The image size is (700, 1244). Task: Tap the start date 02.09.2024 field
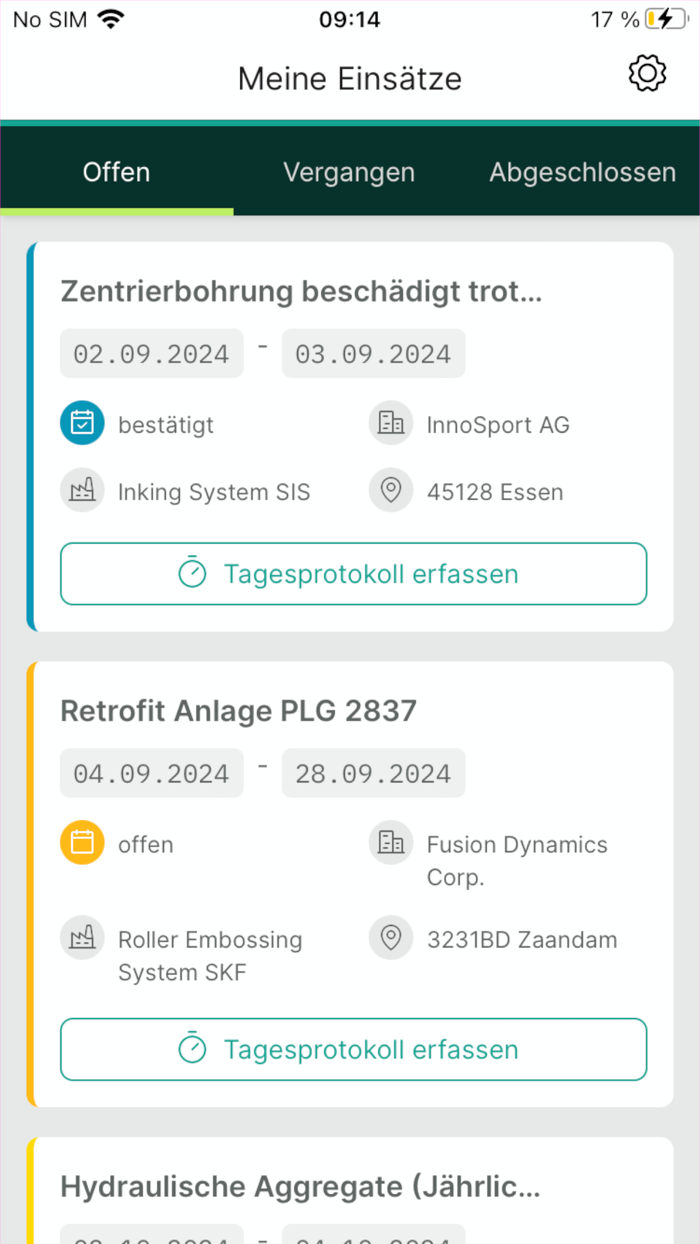(151, 353)
